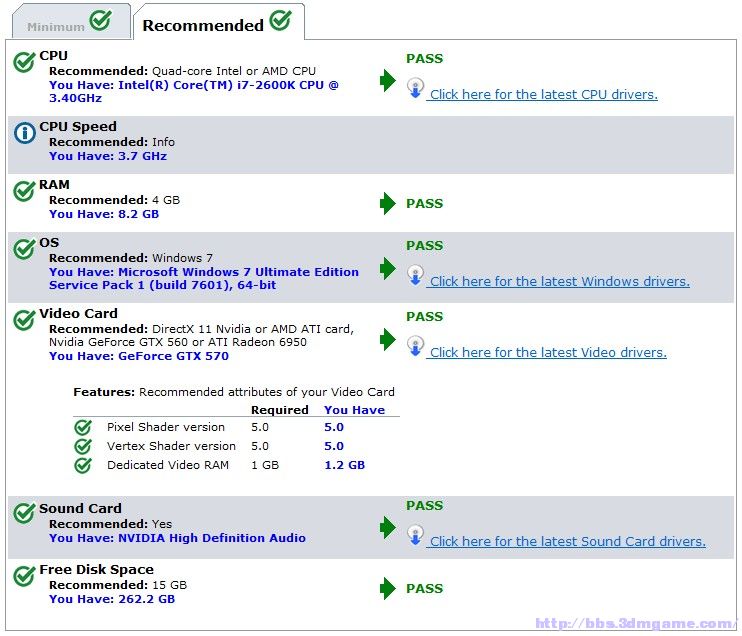
Task: Click the green checkmark beside Video Card
Action: point(24,320)
